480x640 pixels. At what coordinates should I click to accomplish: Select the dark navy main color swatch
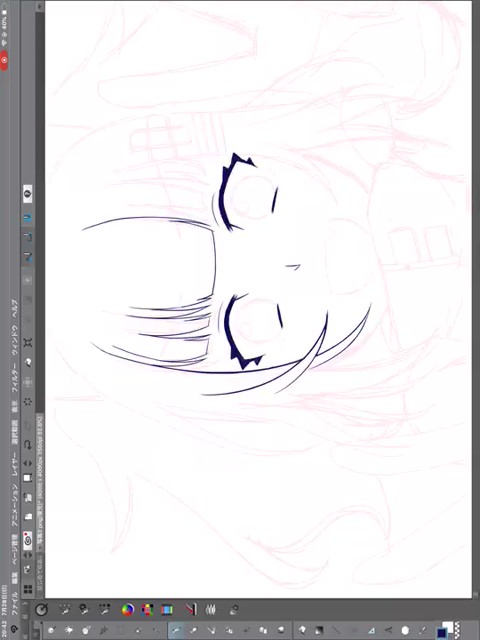[442, 633]
